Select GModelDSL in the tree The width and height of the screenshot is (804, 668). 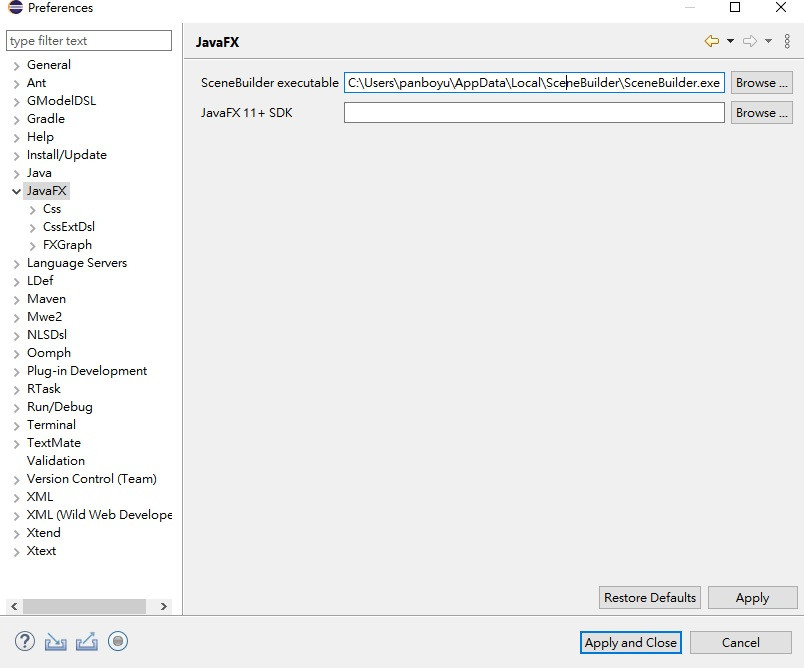coord(62,100)
